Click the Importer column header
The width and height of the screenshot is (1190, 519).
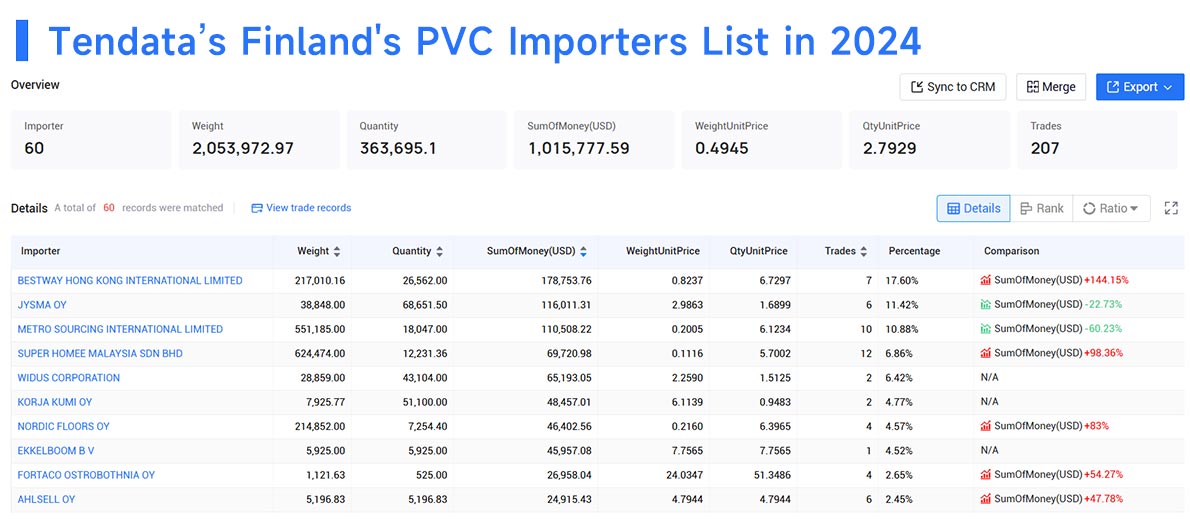[40, 251]
